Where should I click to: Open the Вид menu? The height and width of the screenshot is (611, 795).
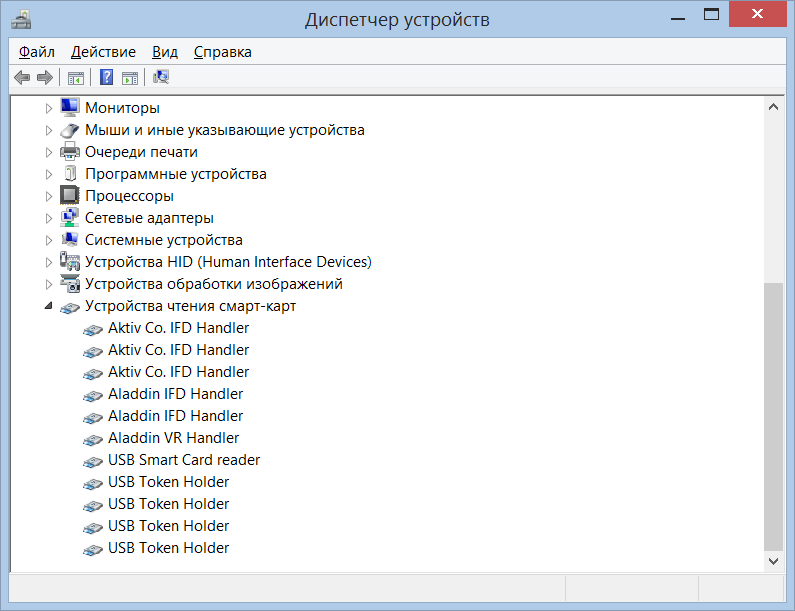165,52
